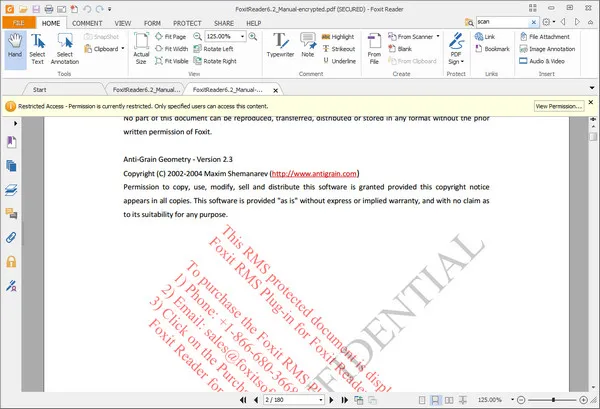
Task: Open the antigrain.com hyperlink
Action: point(314,174)
